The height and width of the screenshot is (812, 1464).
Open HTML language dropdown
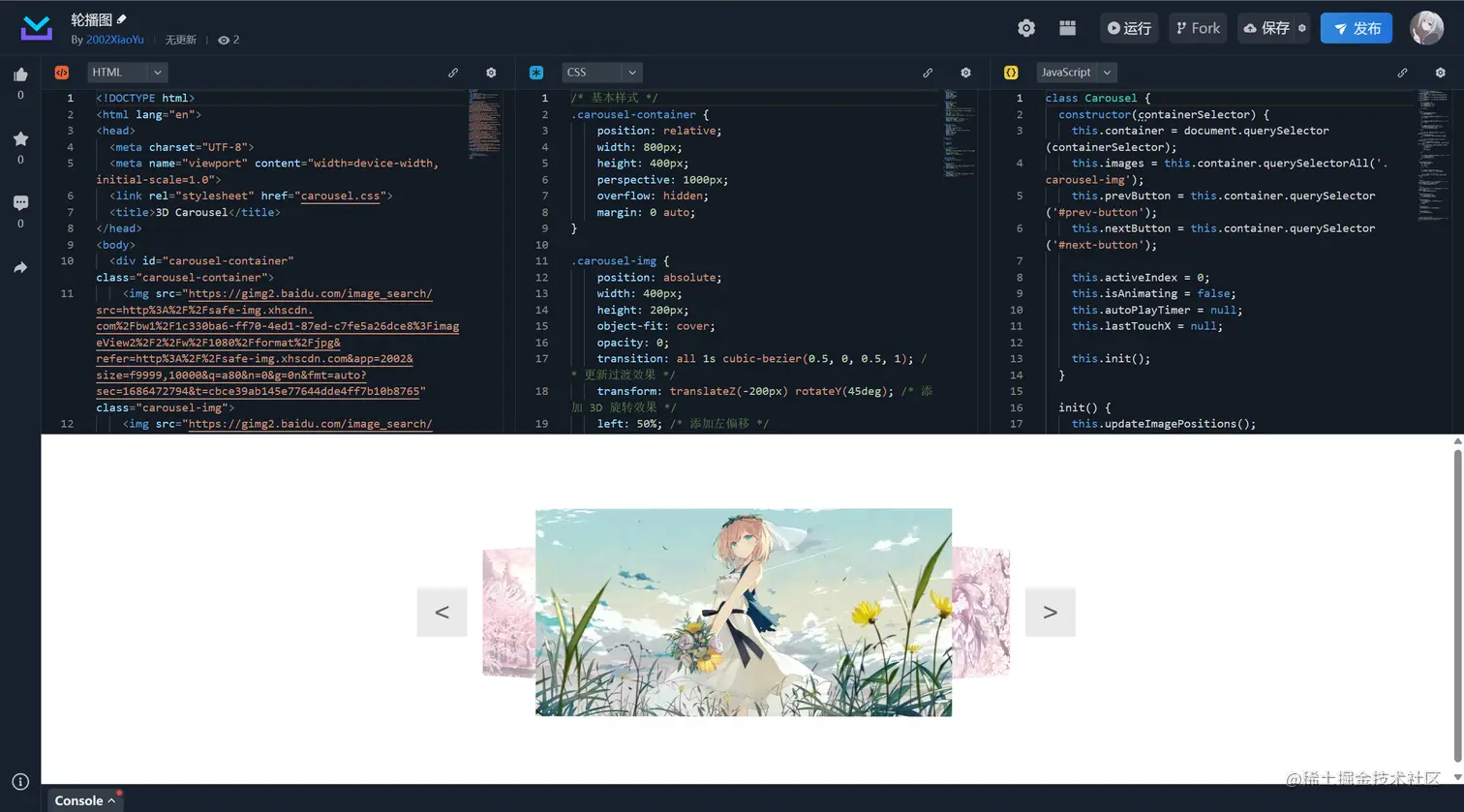click(128, 73)
